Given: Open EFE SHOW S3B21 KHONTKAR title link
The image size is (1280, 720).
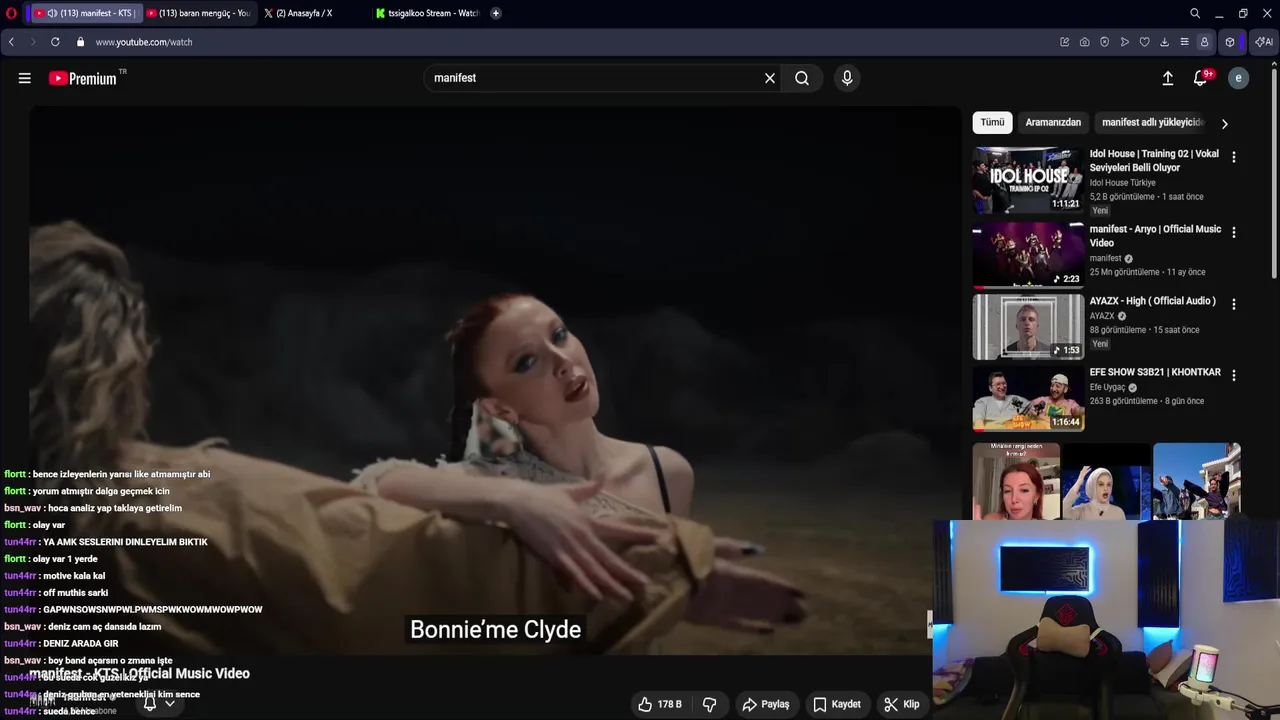Looking at the screenshot, I should pos(1155,372).
